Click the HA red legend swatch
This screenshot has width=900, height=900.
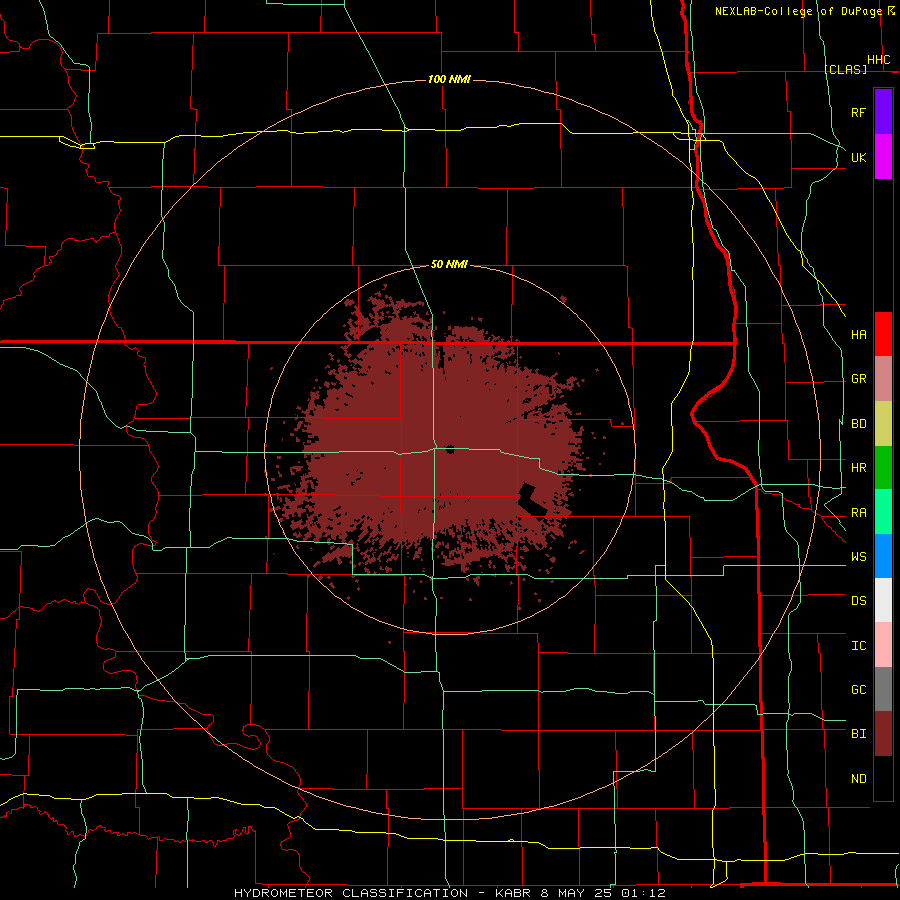(x=883, y=334)
